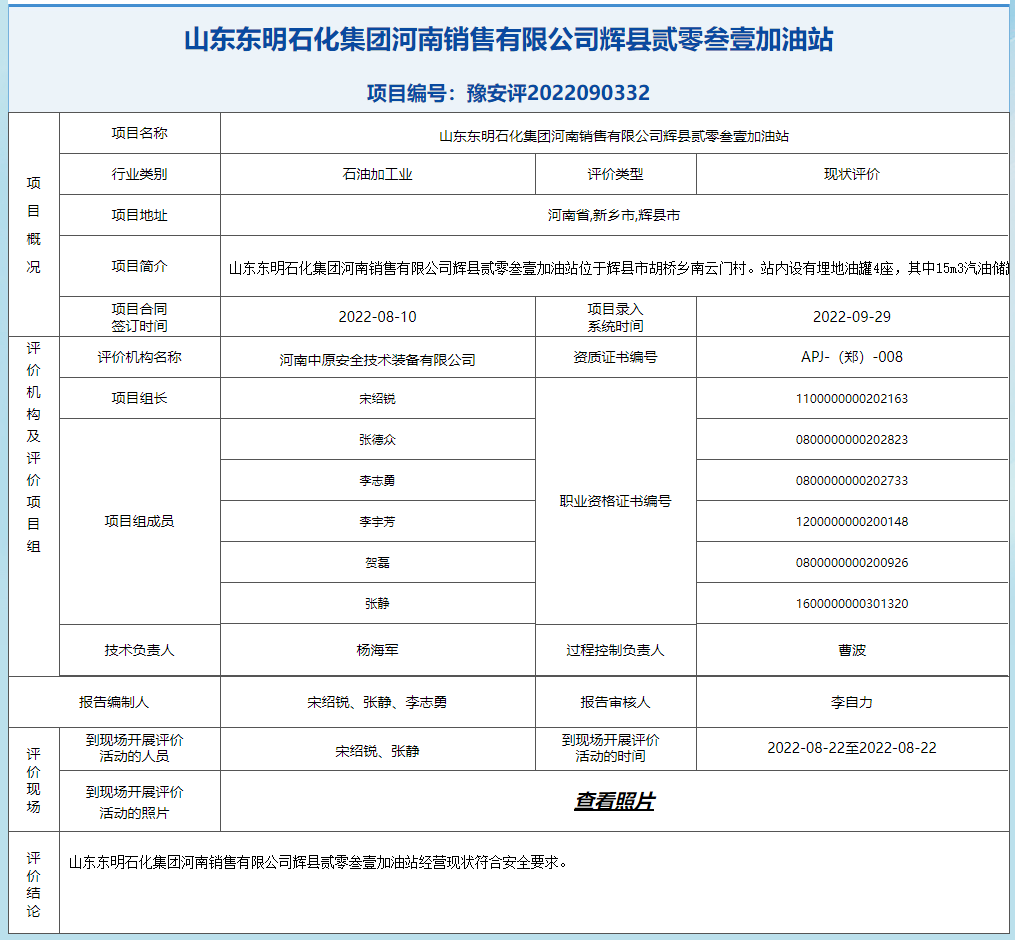The height and width of the screenshot is (940, 1015).
Task: Select member name 李志勇
Action: click(377, 480)
